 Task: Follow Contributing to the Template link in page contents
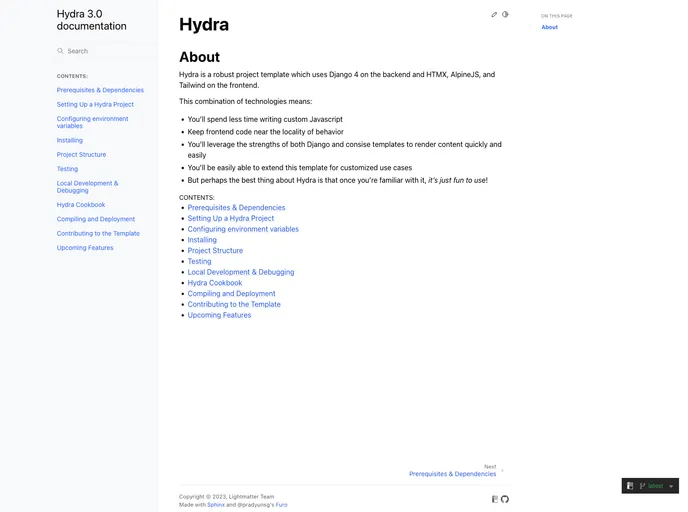point(234,304)
